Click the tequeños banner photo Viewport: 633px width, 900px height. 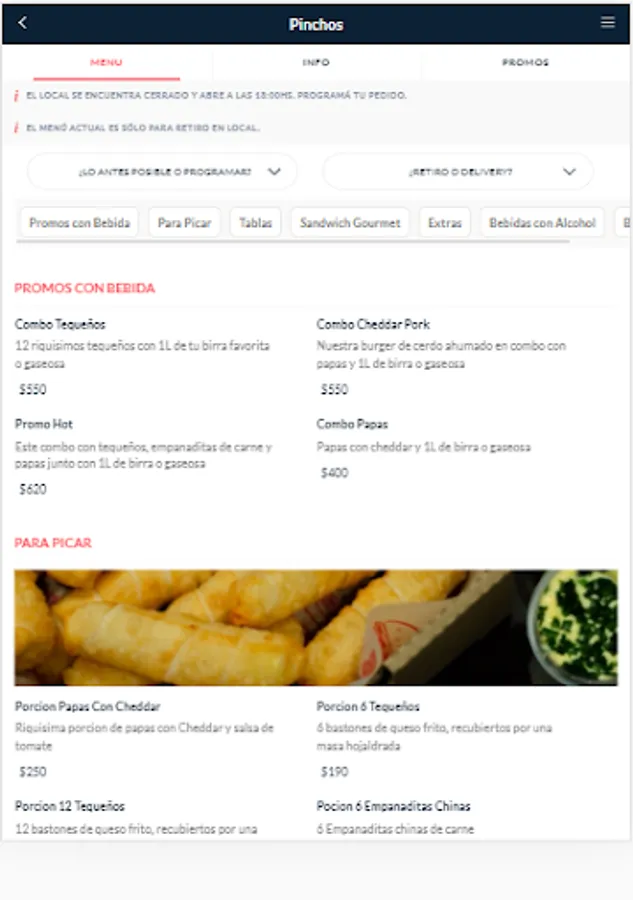[316, 627]
